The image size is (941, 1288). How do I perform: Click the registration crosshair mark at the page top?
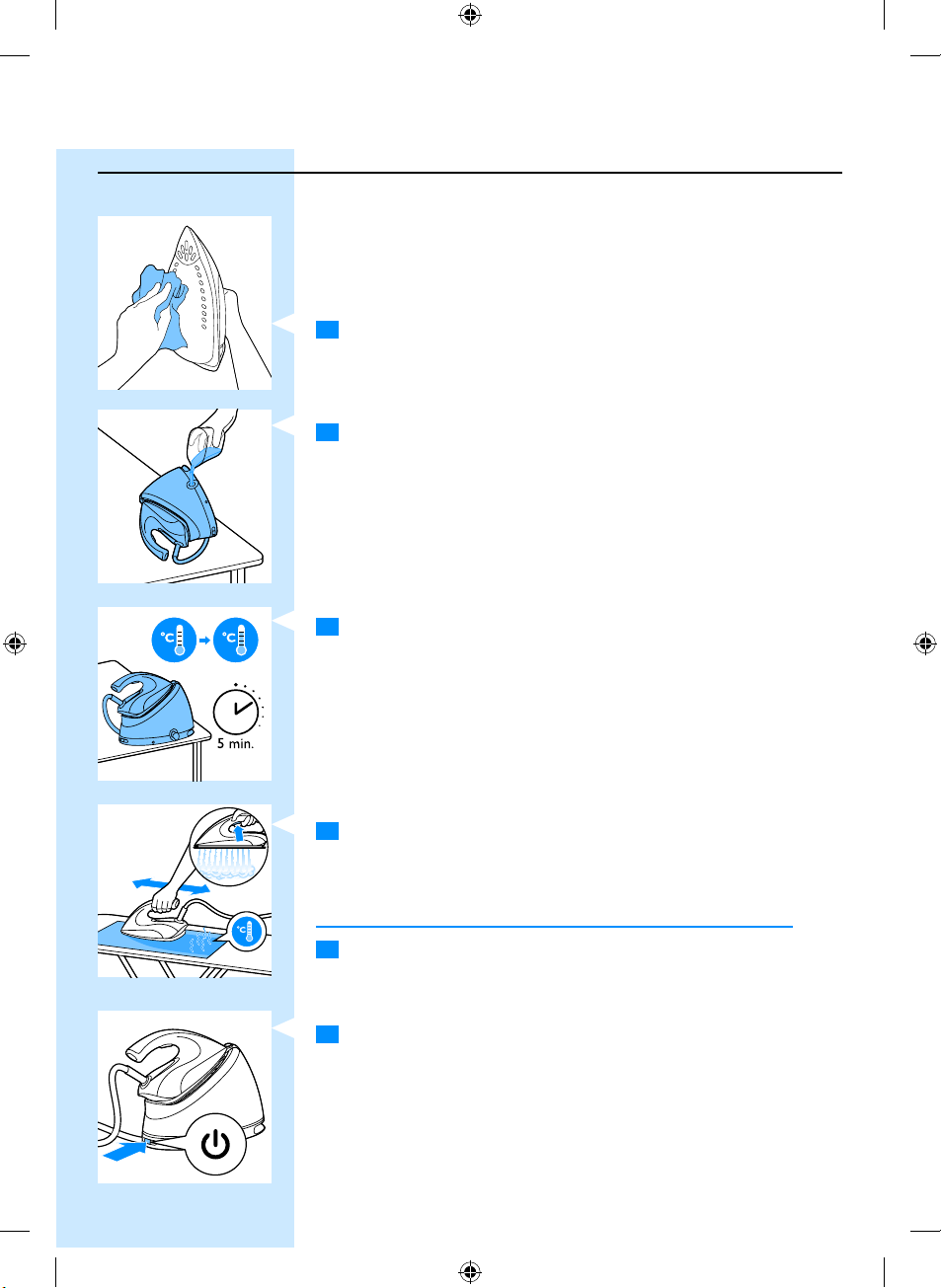coord(470,15)
